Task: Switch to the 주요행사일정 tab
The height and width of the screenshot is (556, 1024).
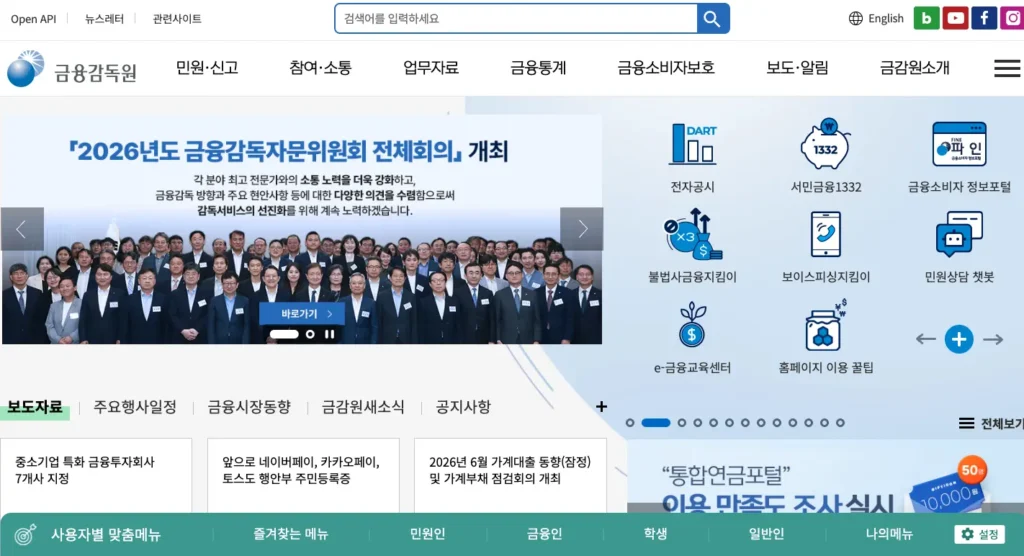Action: point(135,407)
